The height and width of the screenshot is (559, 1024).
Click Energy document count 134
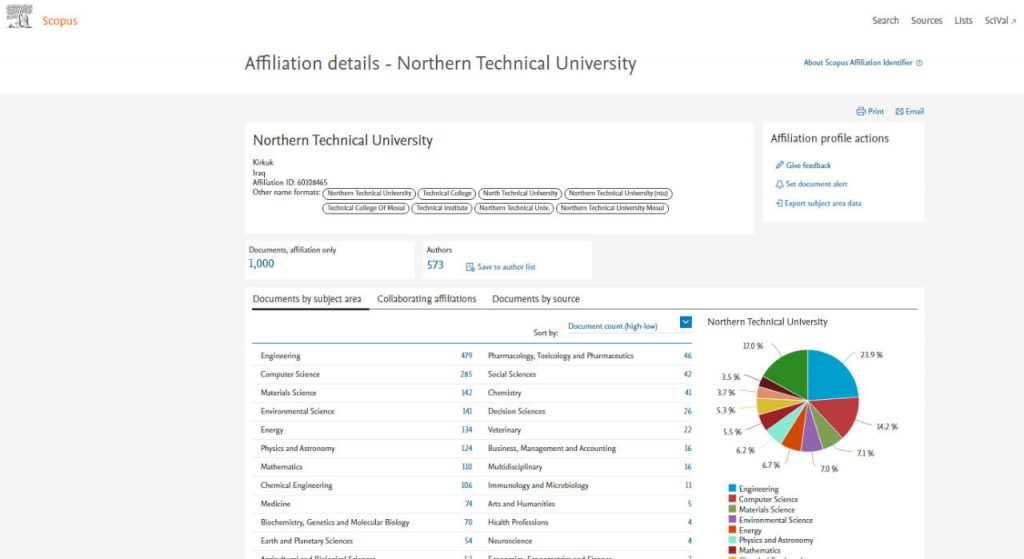click(466, 430)
